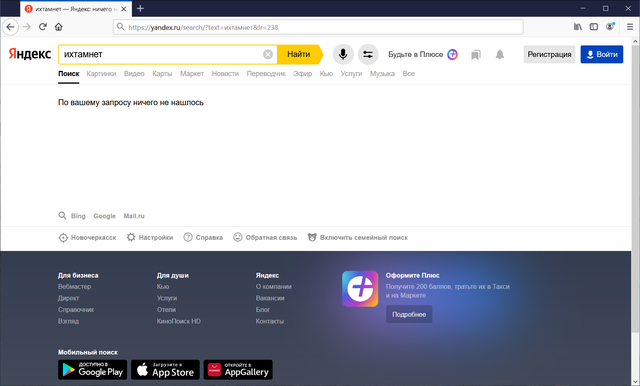Click the ихтамнет search input field
The height and width of the screenshot is (386, 640).
coord(161,54)
